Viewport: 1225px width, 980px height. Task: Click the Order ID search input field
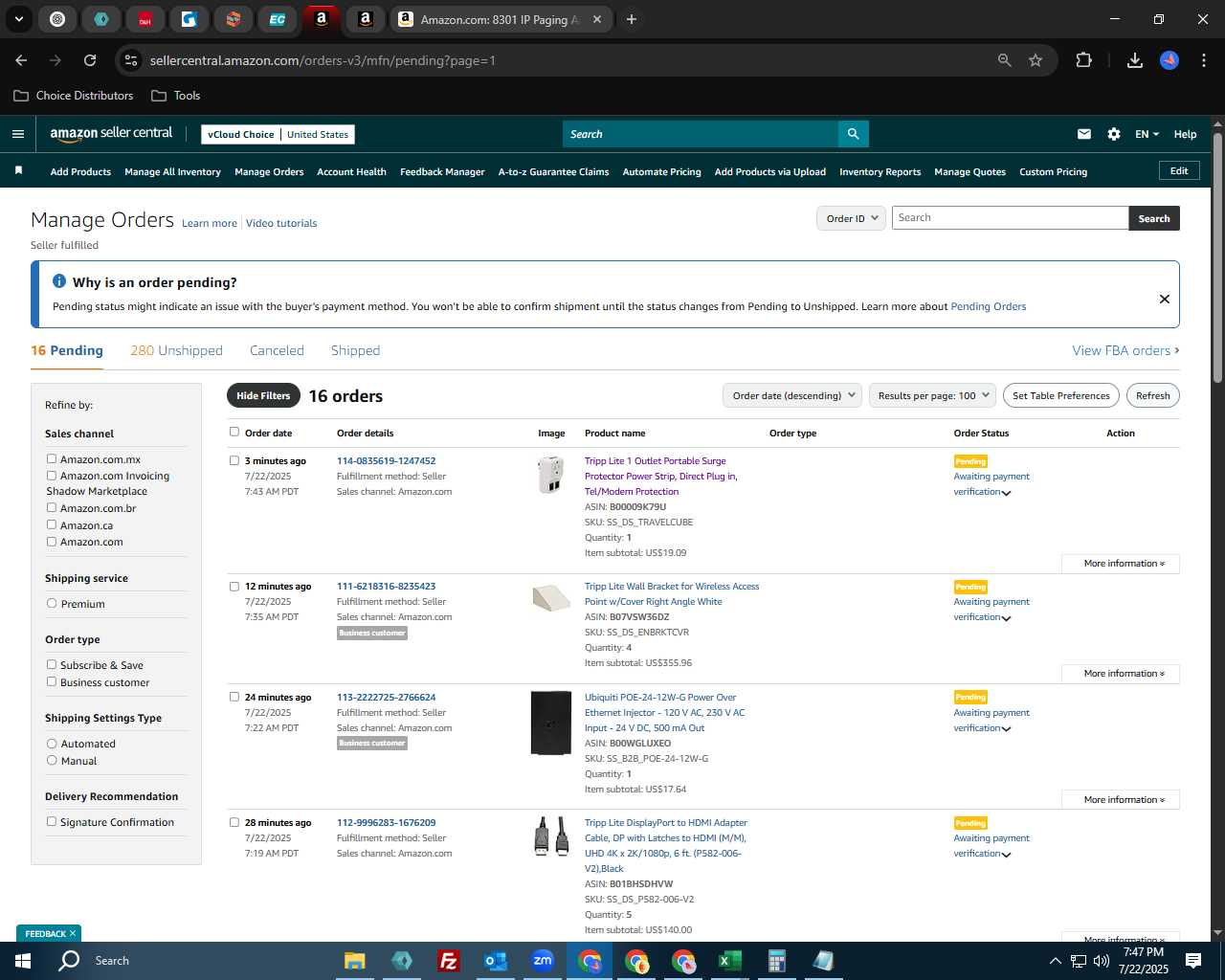[1010, 218]
